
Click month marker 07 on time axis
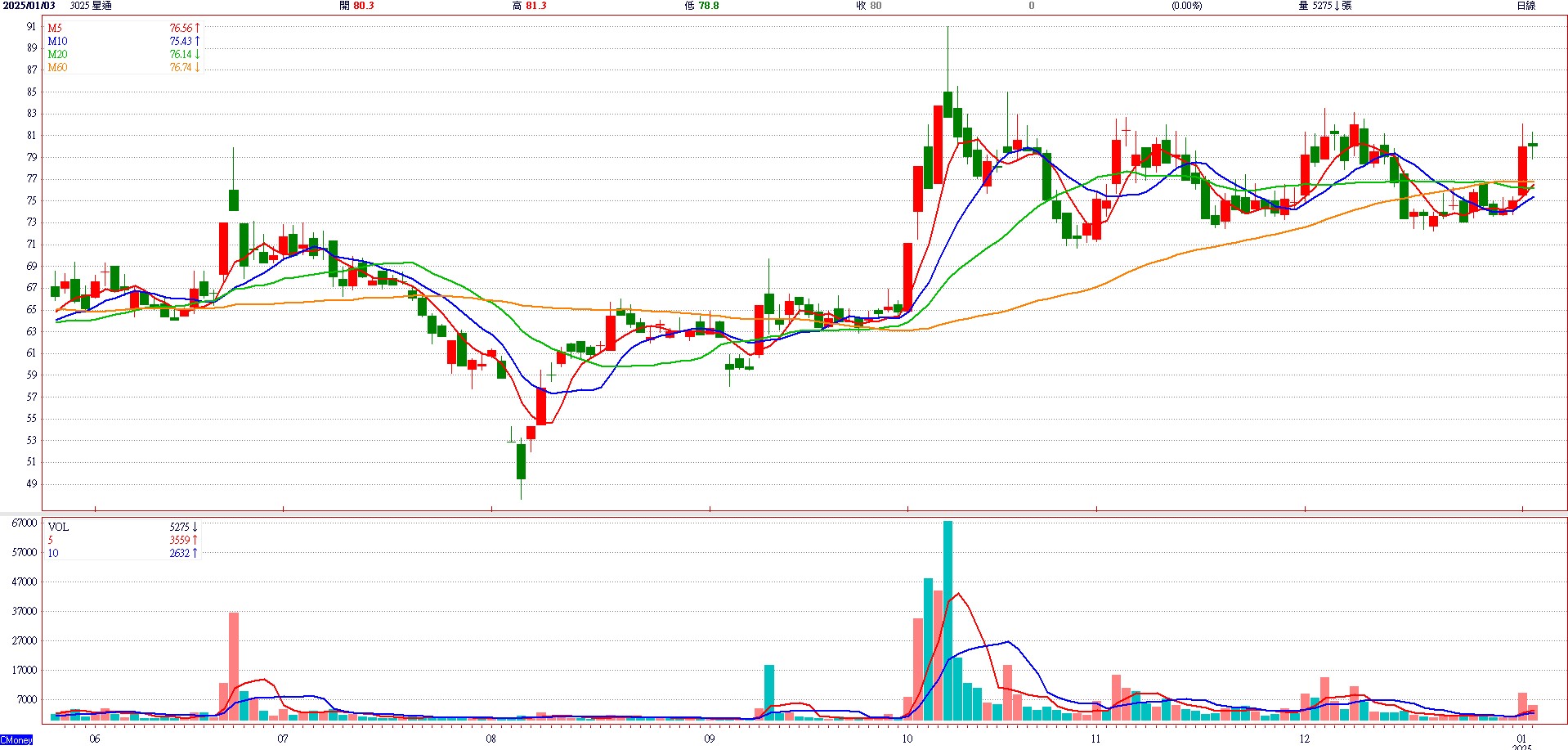[x=283, y=739]
